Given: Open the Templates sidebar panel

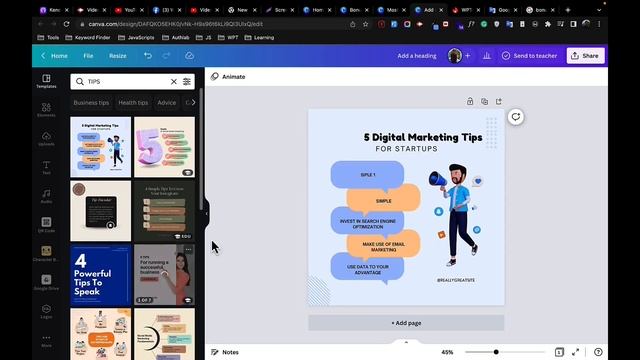Looking at the screenshot, I should pos(46,81).
